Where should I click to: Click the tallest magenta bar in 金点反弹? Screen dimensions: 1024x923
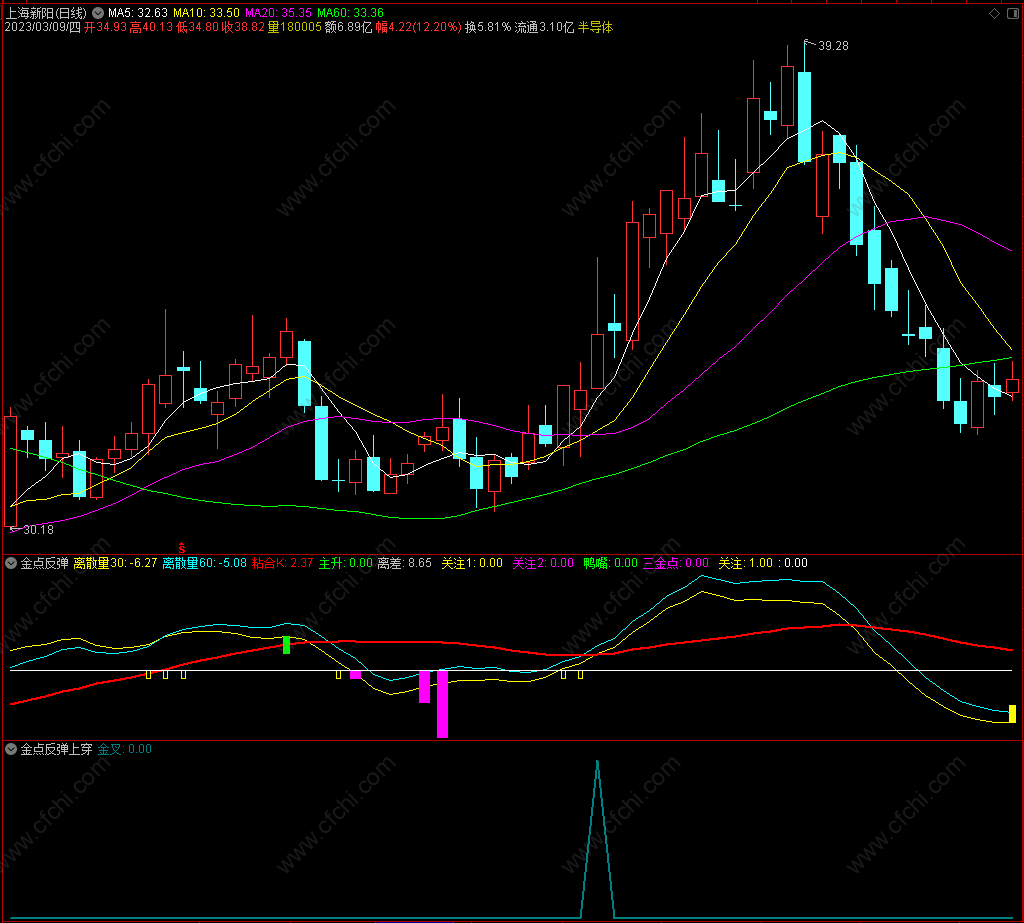[x=442, y=704]
